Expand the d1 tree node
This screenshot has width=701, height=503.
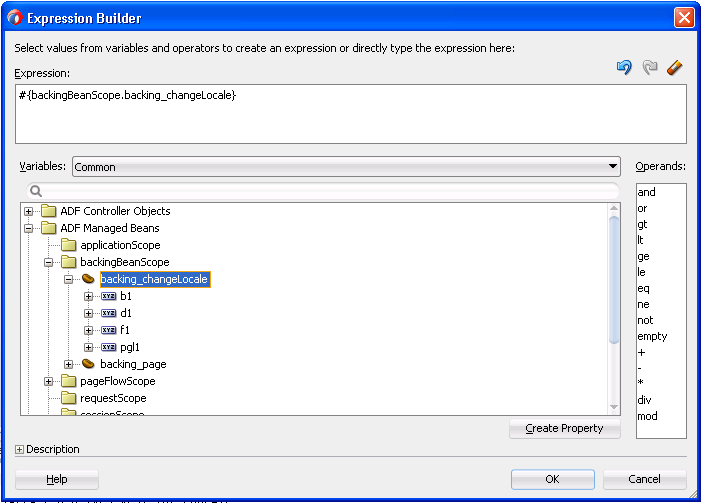(x=89, y=313)
